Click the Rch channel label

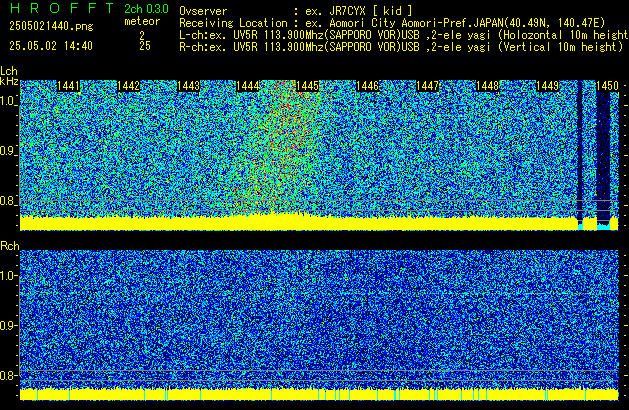tap(10, 246)
